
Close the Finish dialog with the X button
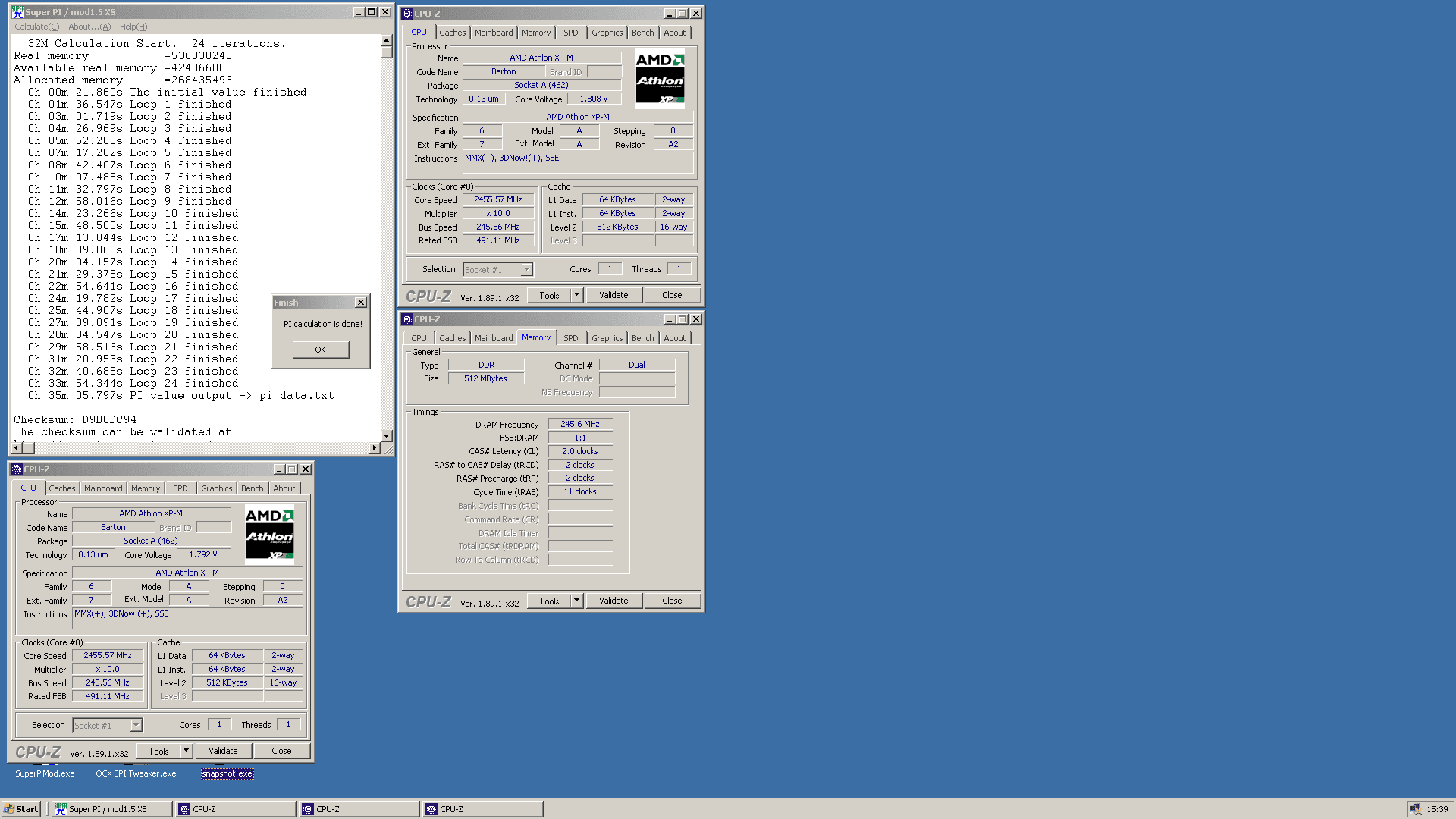(x=361, y=303)
